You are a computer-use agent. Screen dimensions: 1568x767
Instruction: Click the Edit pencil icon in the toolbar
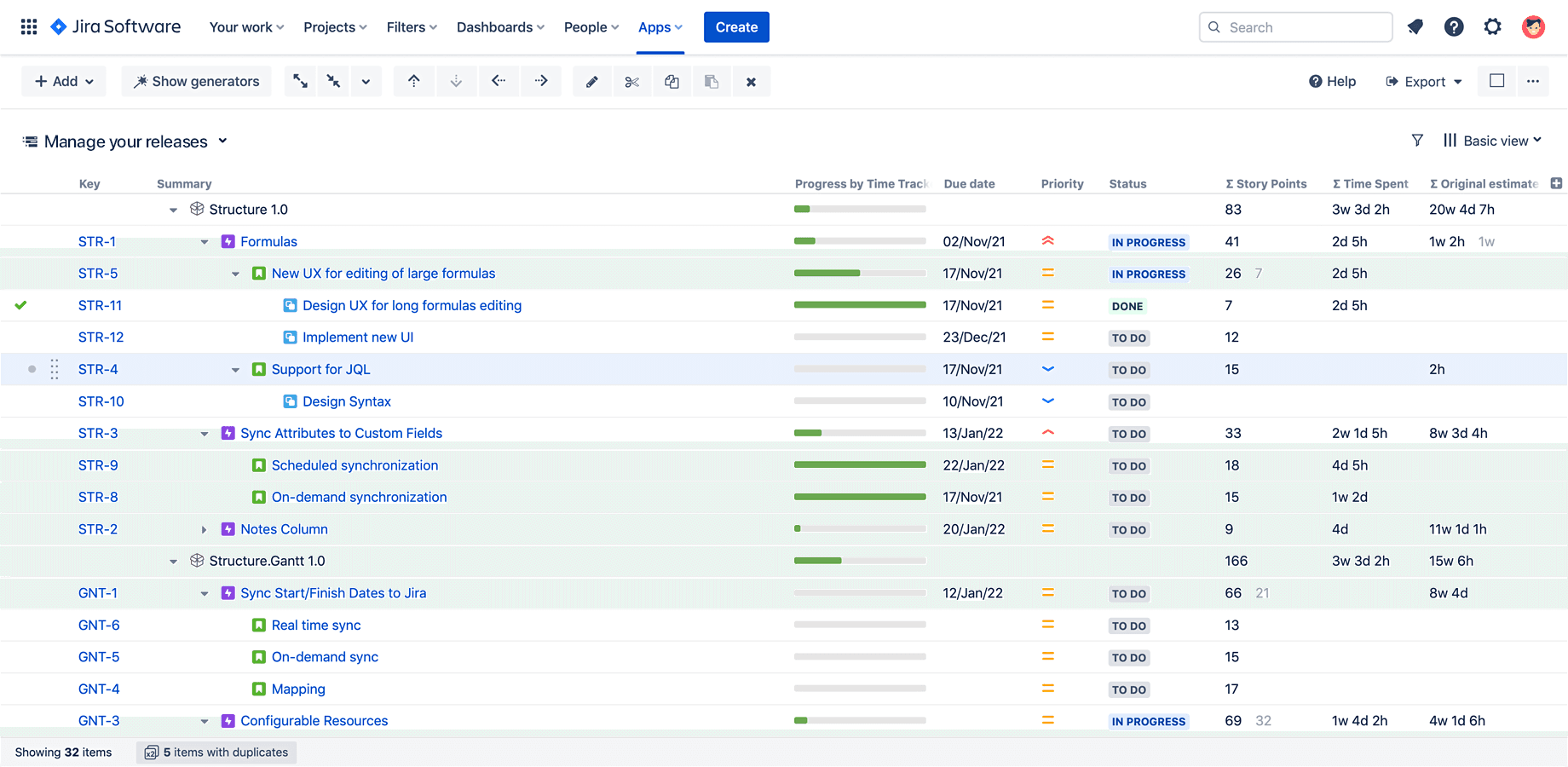click(592, 81)
